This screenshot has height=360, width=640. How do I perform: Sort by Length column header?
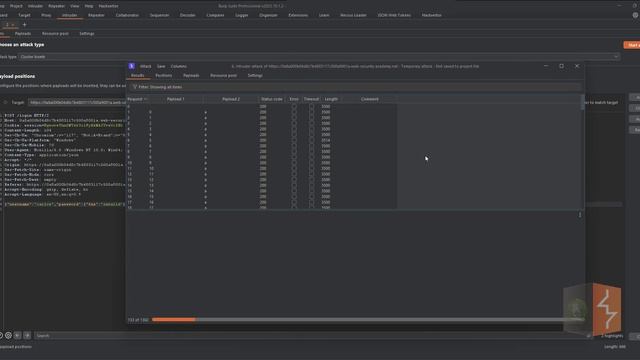click(x=331, y=99)
